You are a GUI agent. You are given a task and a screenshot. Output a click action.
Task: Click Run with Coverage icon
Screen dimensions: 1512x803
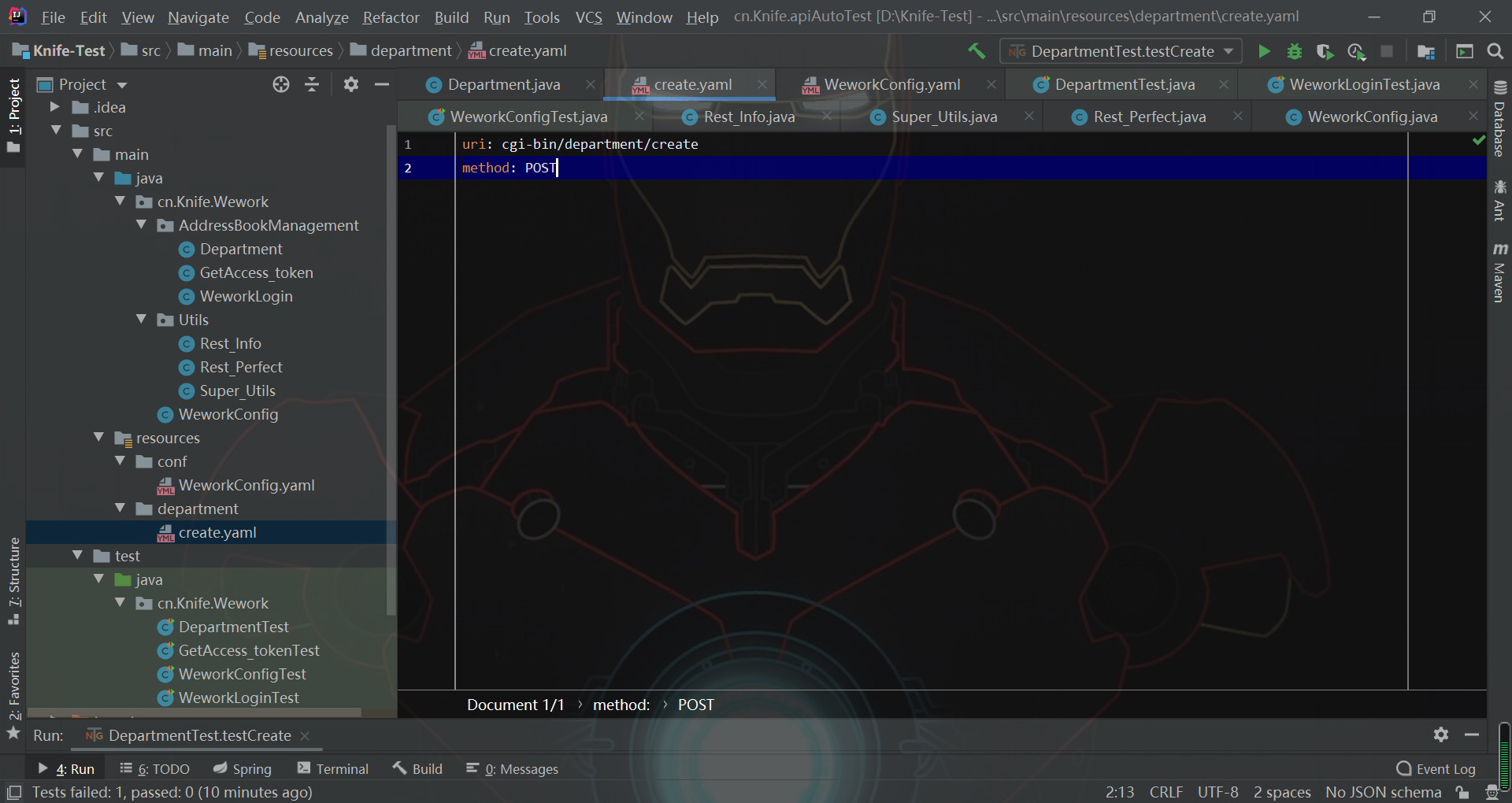pyautogui.click(x=1325, y=51)
